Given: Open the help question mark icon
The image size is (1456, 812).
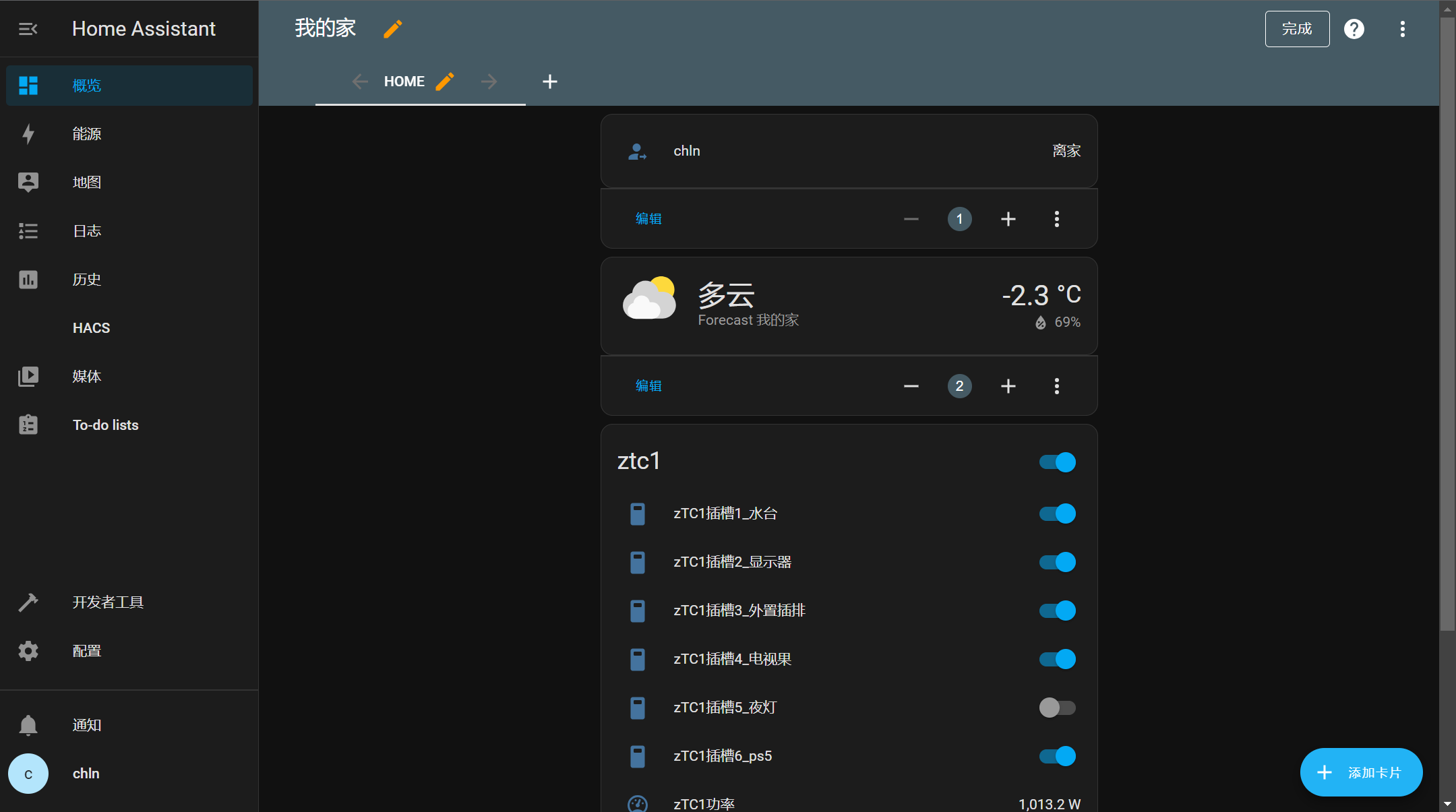Looking at the screenshot, I should click(1354, 29).
